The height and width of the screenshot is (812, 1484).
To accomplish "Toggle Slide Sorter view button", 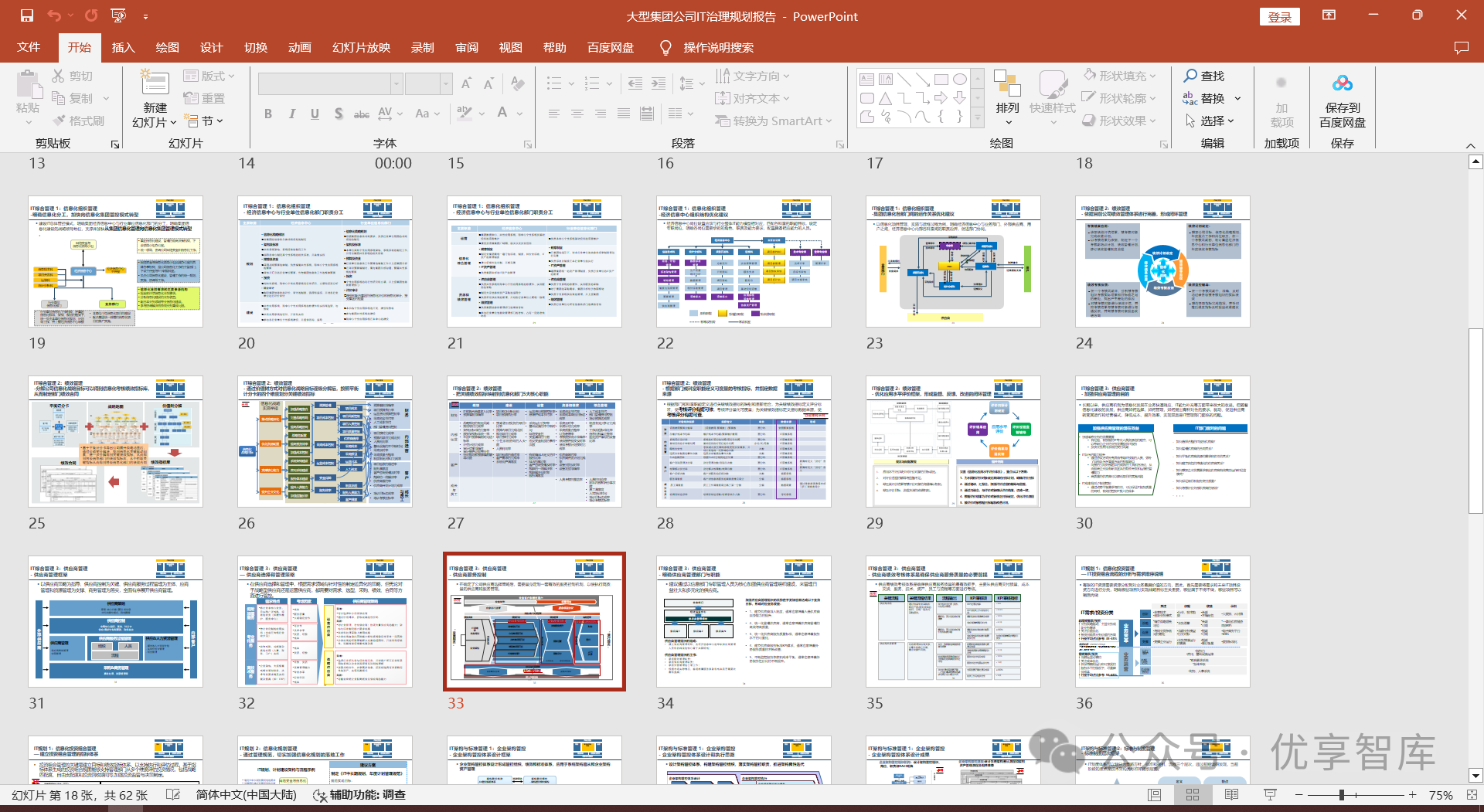I will click(1193, 794).
